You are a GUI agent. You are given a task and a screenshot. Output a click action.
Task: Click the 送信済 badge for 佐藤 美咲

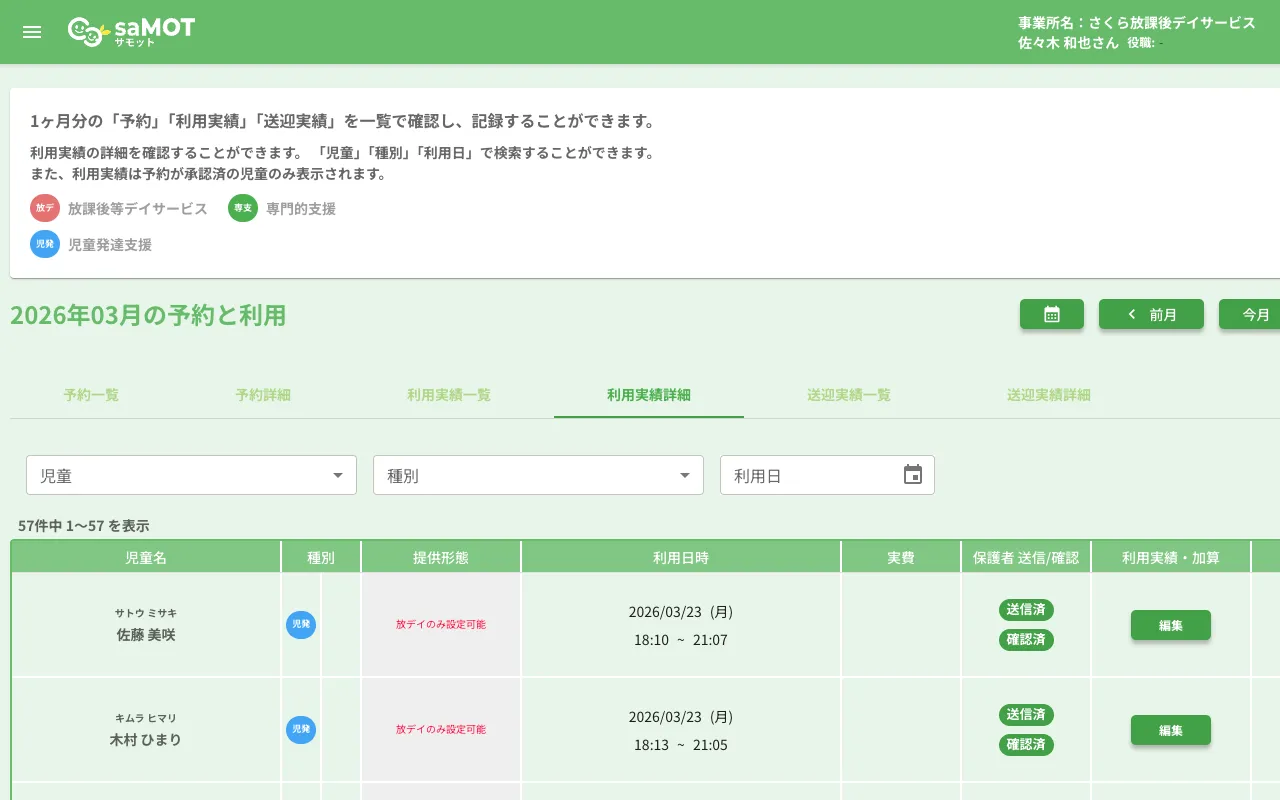point(1026,610)
